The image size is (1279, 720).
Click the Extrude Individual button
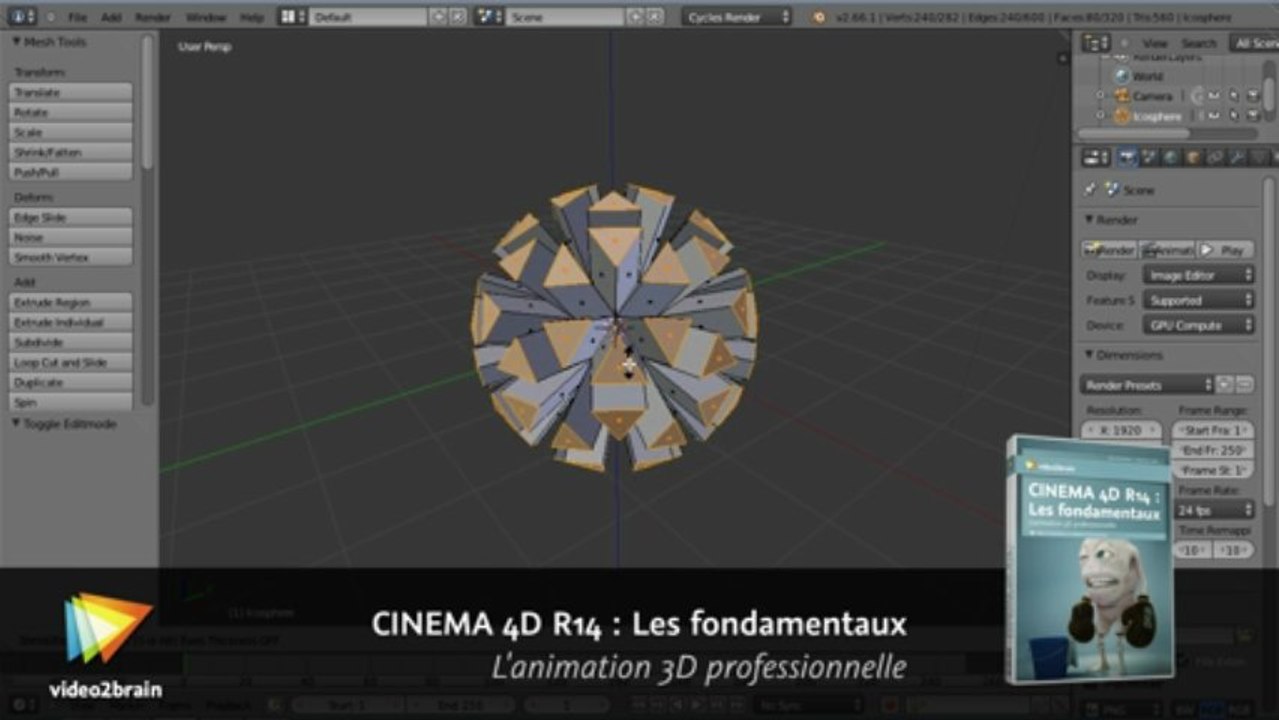coord(70,322)
